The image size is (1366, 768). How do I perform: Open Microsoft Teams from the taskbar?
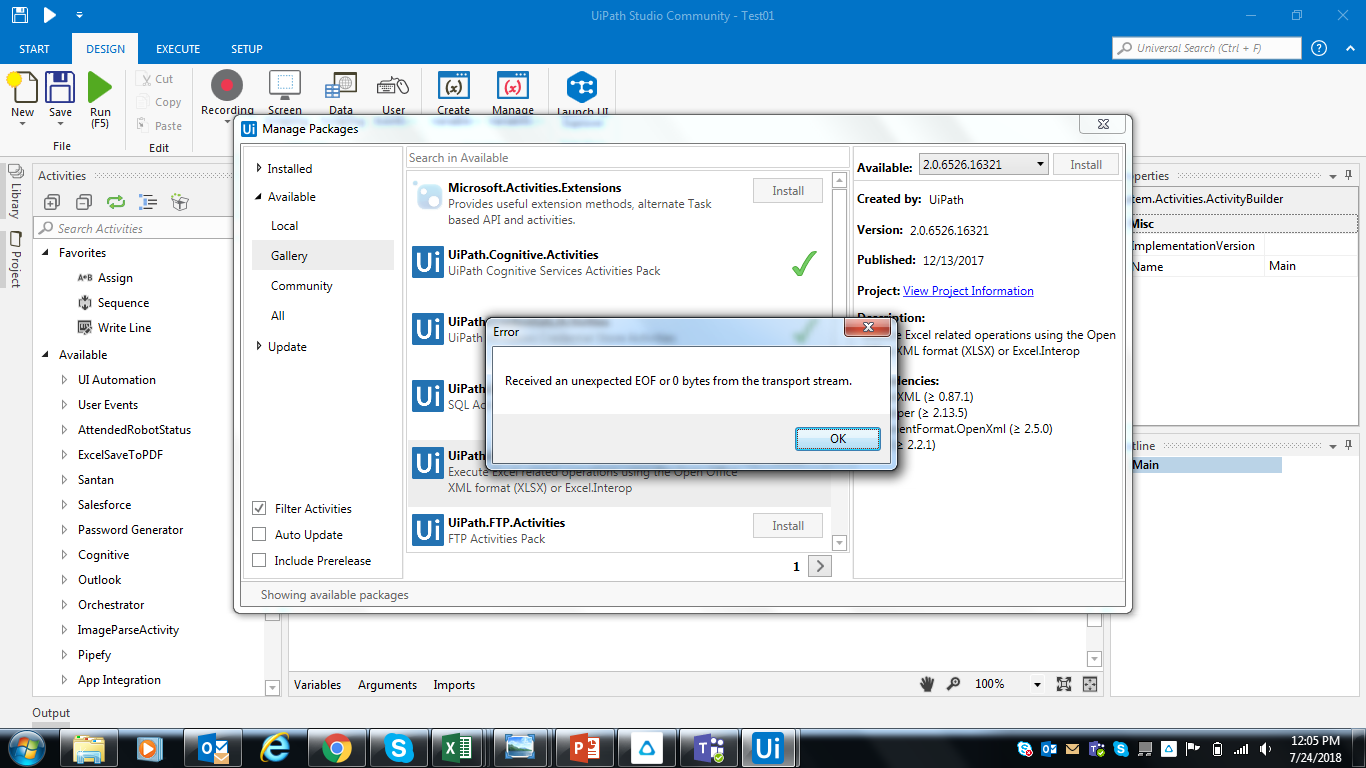point(708,747)
